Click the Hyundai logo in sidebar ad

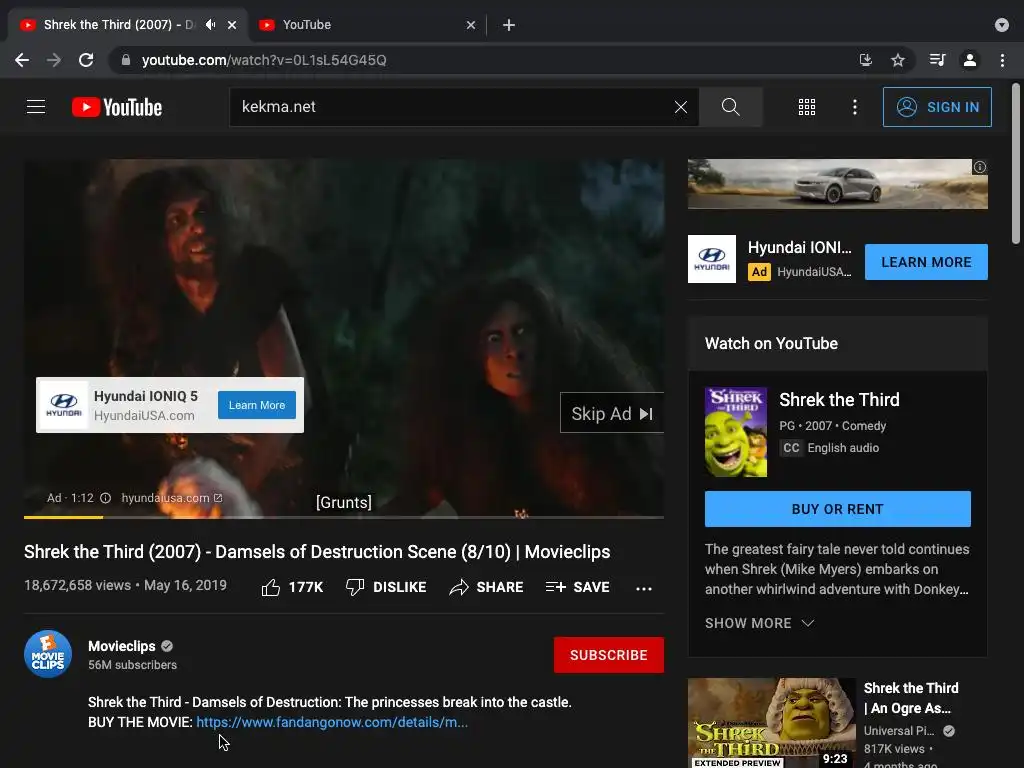pyautogui.click(x=712, y=259)
